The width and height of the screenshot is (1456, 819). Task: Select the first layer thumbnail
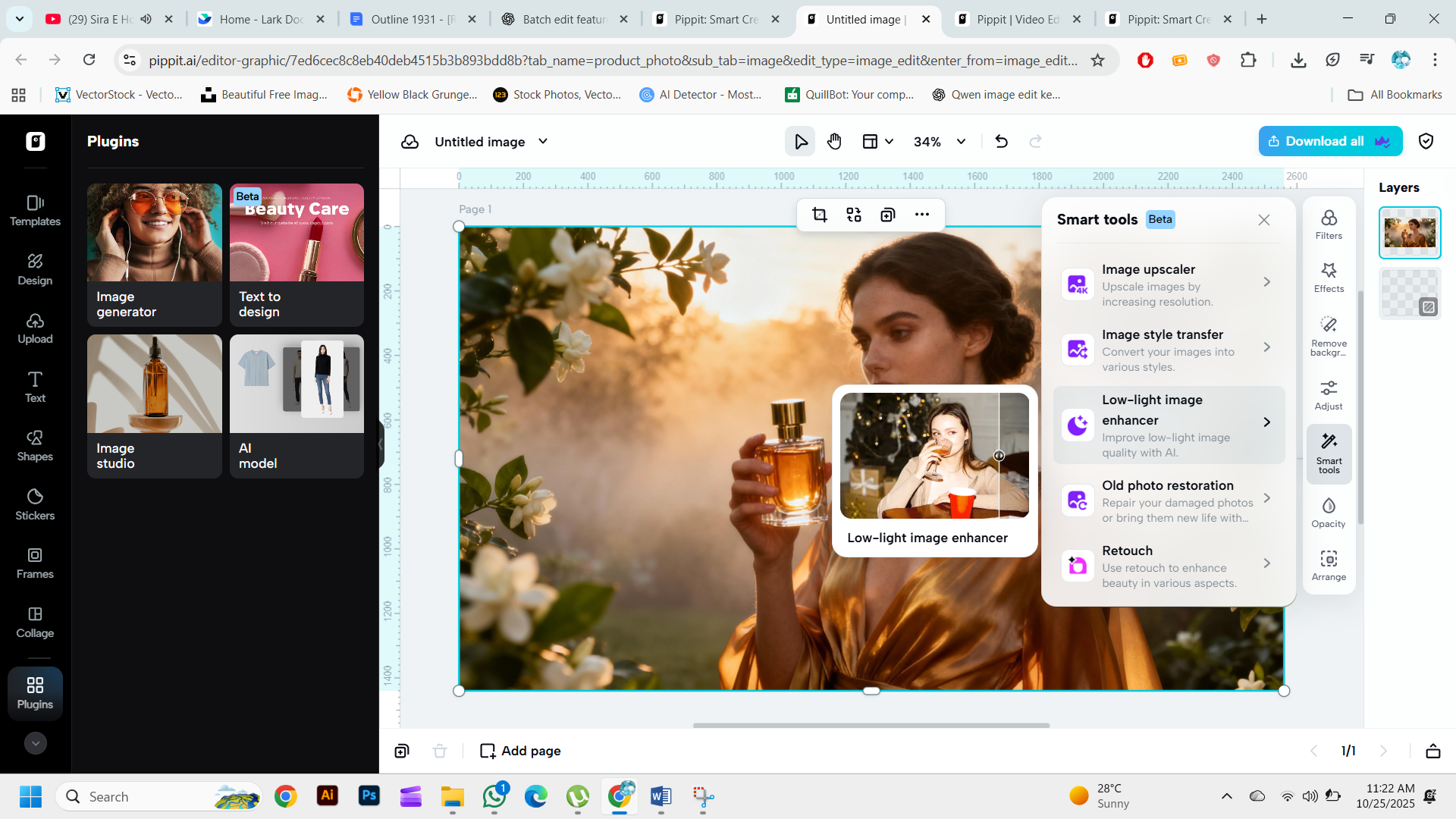(1409, 233)
